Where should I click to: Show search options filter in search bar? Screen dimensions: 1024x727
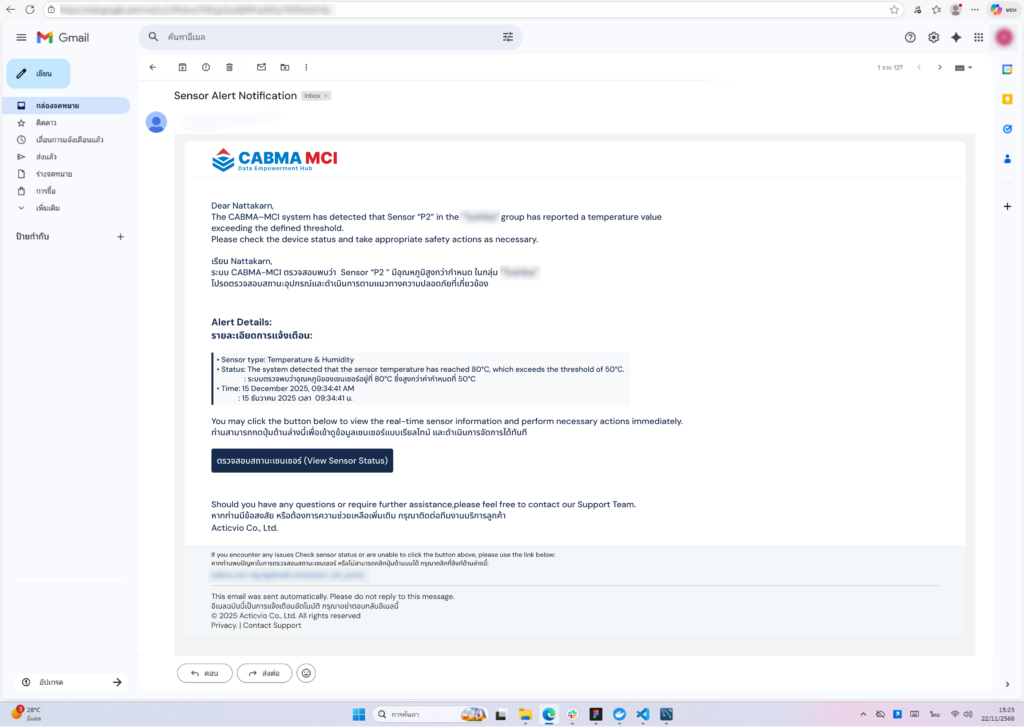tap(508, 37)
